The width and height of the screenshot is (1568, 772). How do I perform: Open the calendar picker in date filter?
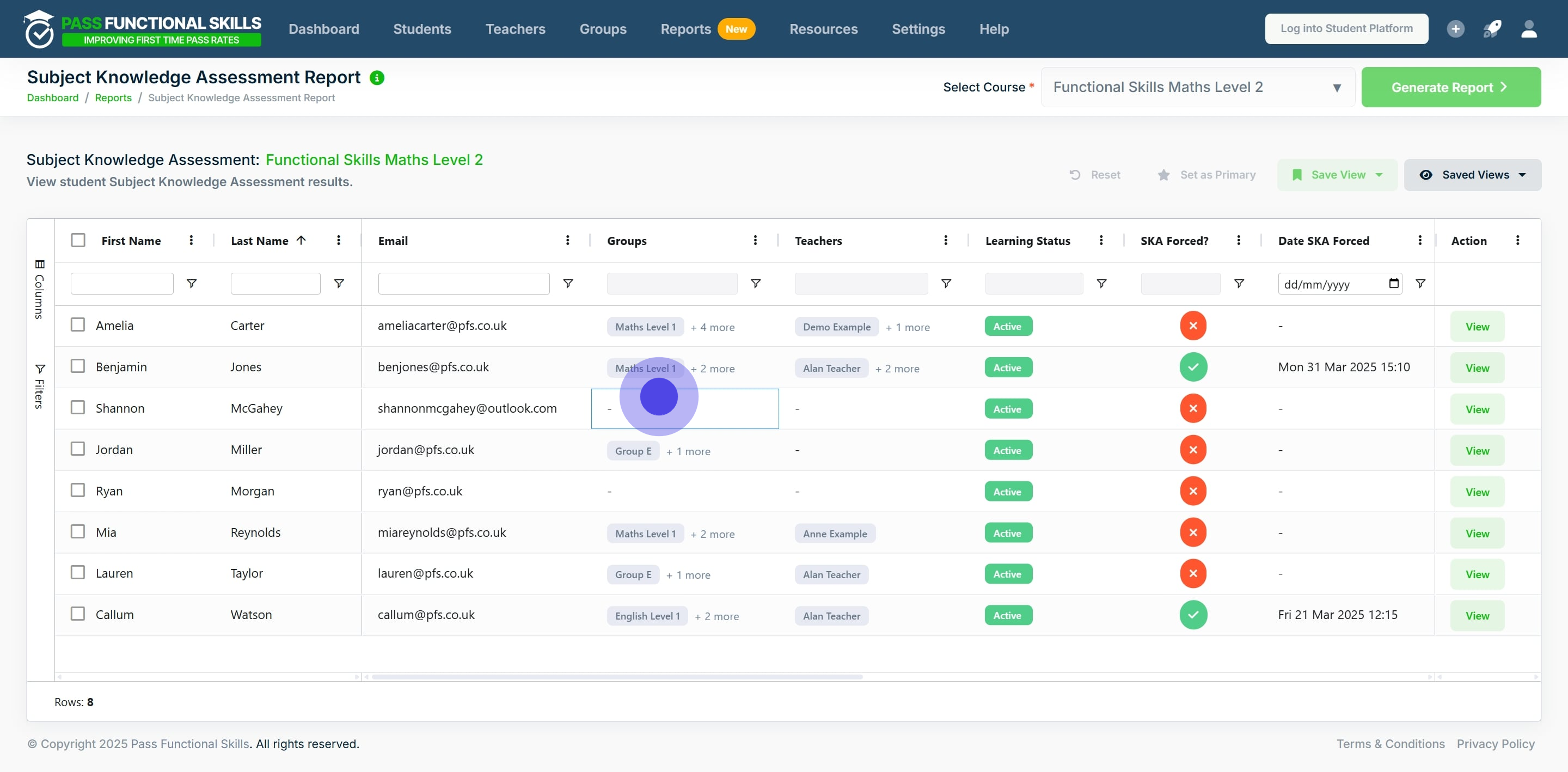coord(1393,284)
